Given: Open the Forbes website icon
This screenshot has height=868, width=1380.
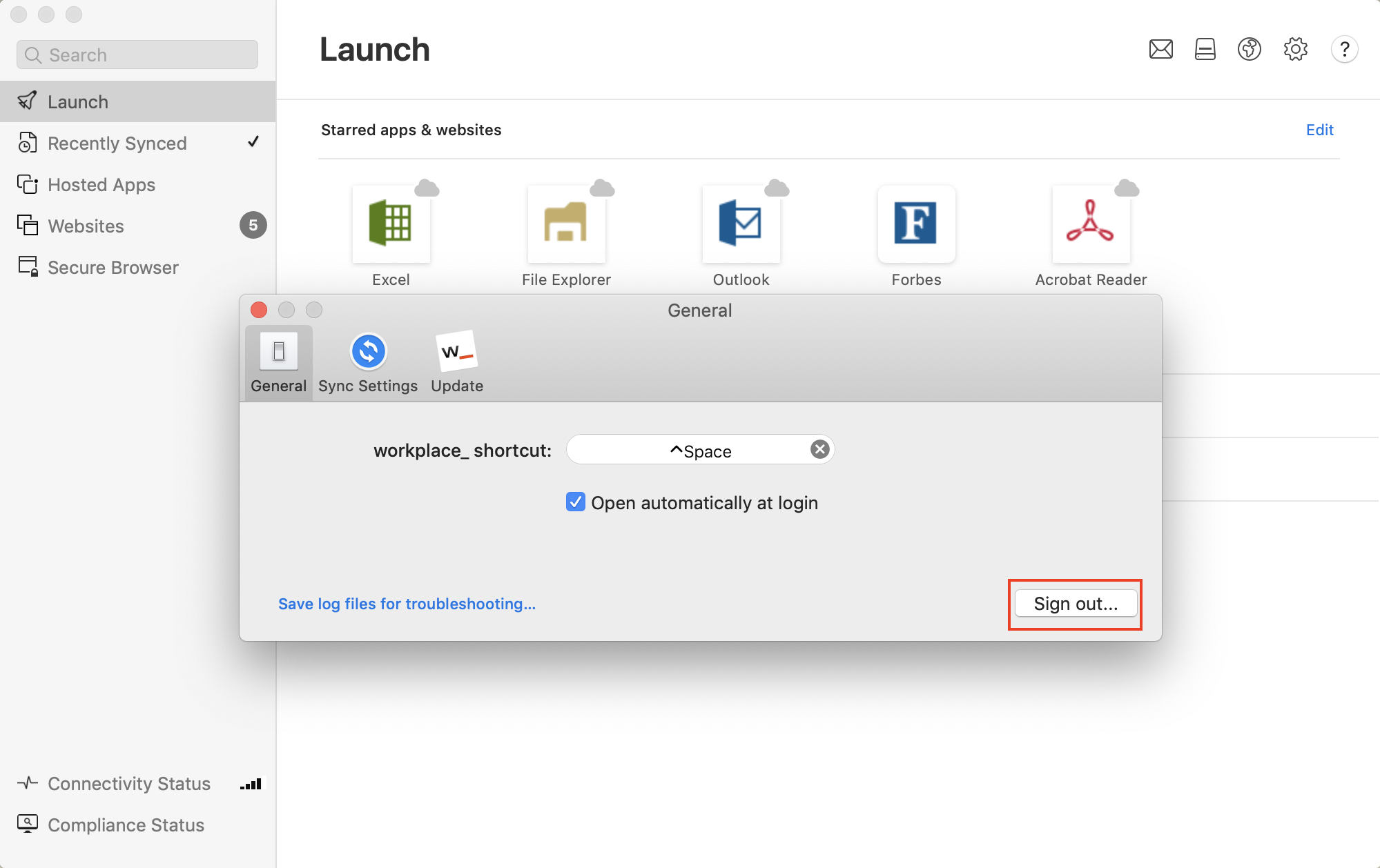Looking at the screenshot, I should click(916, 224).
